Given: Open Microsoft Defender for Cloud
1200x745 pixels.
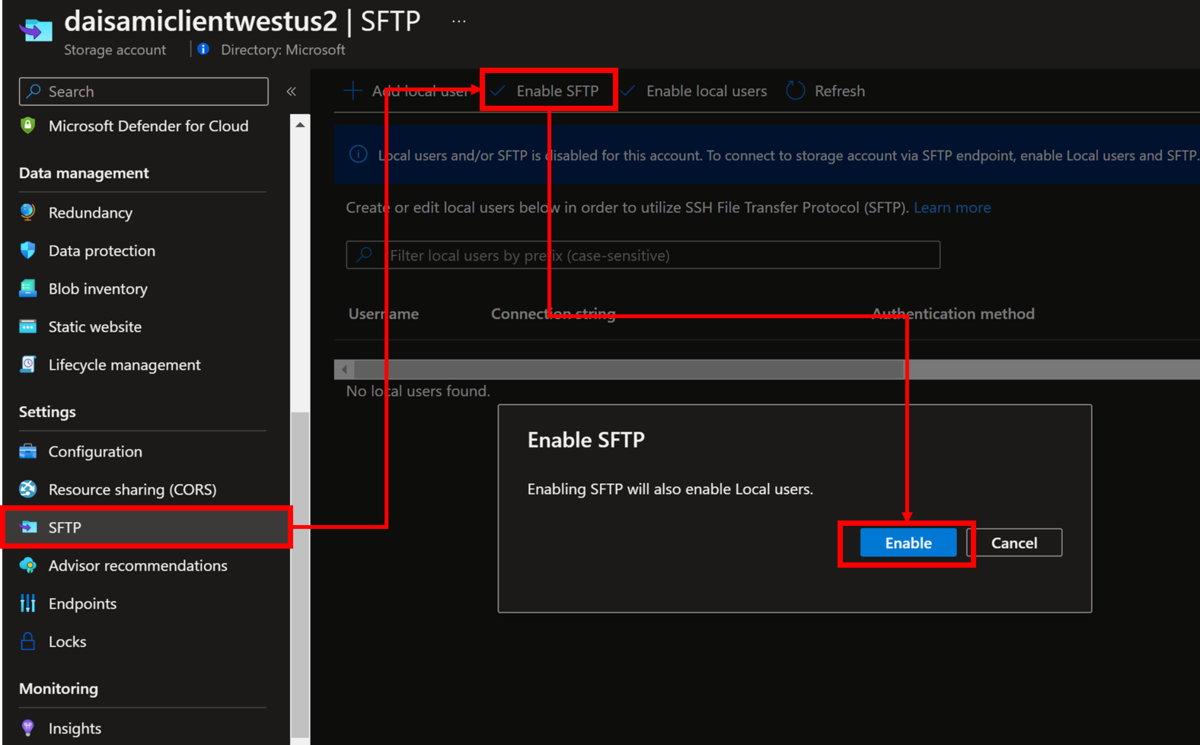Looking at the screenshot, I should pyautogui.click(x=148, y=126).
